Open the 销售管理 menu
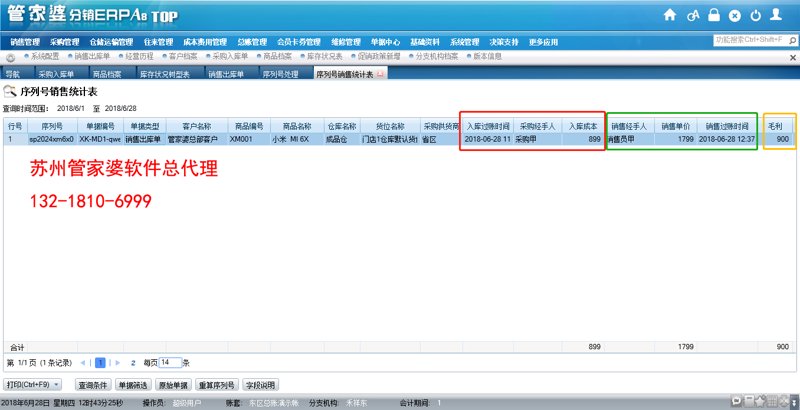Viewport: 800px width, 410px height. (25, 42)
